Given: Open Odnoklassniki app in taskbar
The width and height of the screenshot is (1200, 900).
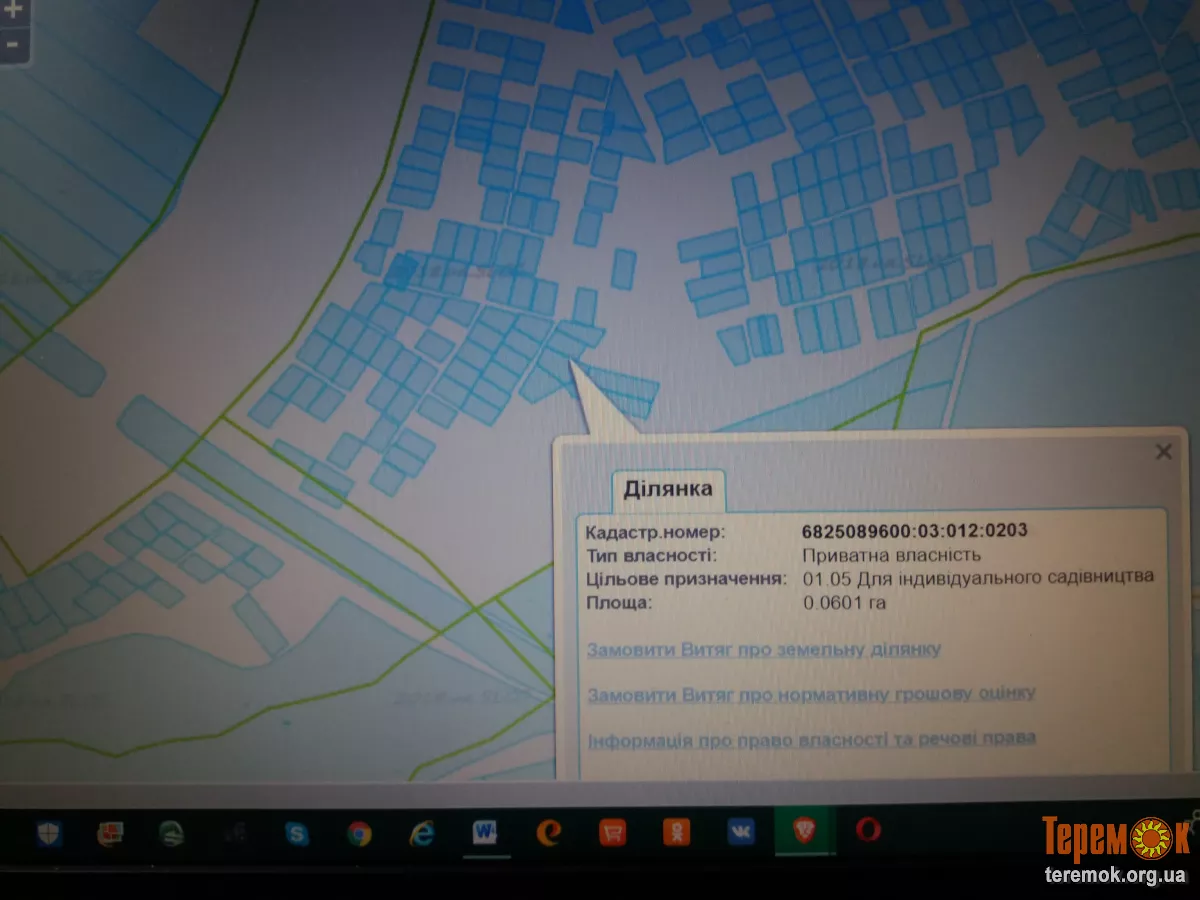Looking at the screenshot, I should pyautogui.click(x=677, y=832).
